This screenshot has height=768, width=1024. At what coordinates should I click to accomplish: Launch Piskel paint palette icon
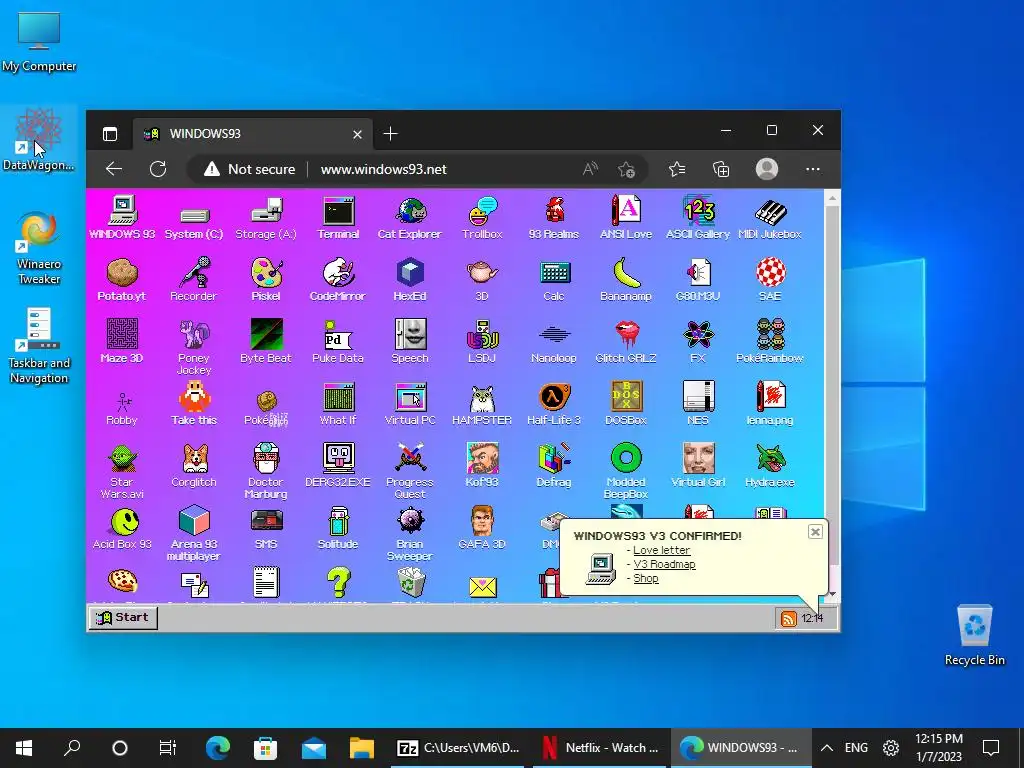pyautogui.click(x=266, y=280)
